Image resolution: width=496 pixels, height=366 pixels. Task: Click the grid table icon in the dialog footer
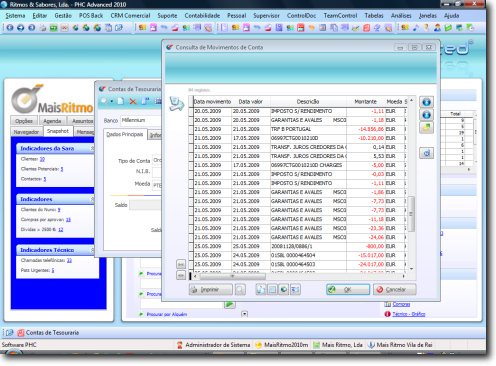pos(272,289)
